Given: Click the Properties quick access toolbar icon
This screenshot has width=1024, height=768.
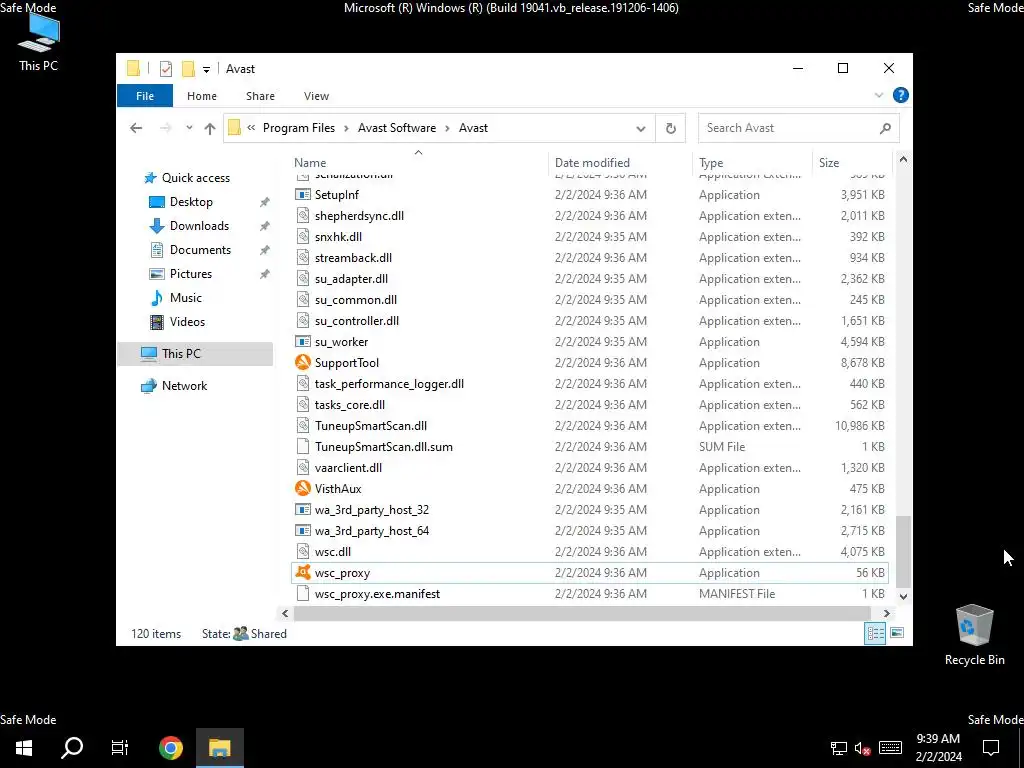Looking at the screenshot, I should 166,69.
